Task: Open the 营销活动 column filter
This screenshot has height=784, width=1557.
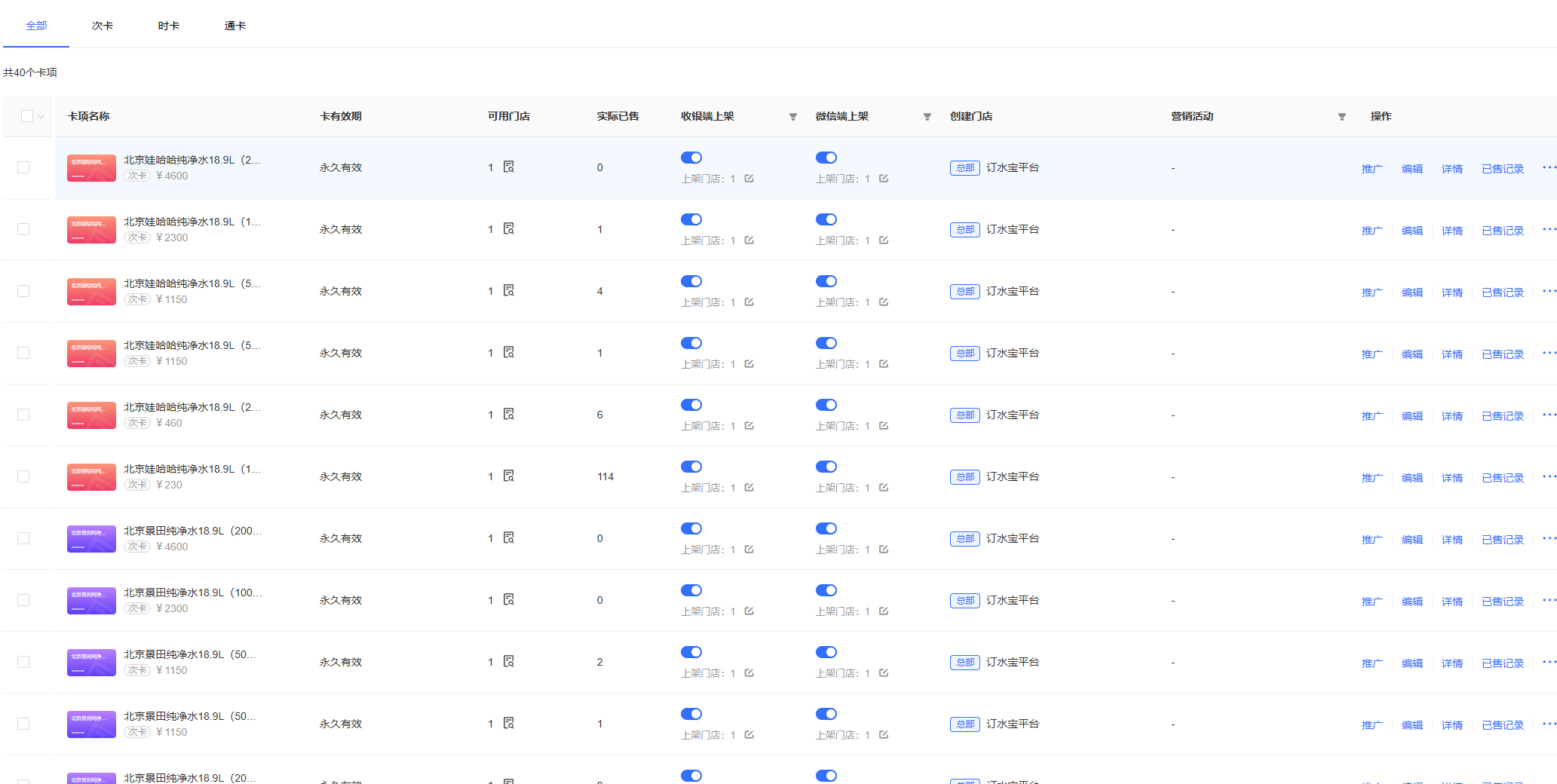Action: point(1342,117)
